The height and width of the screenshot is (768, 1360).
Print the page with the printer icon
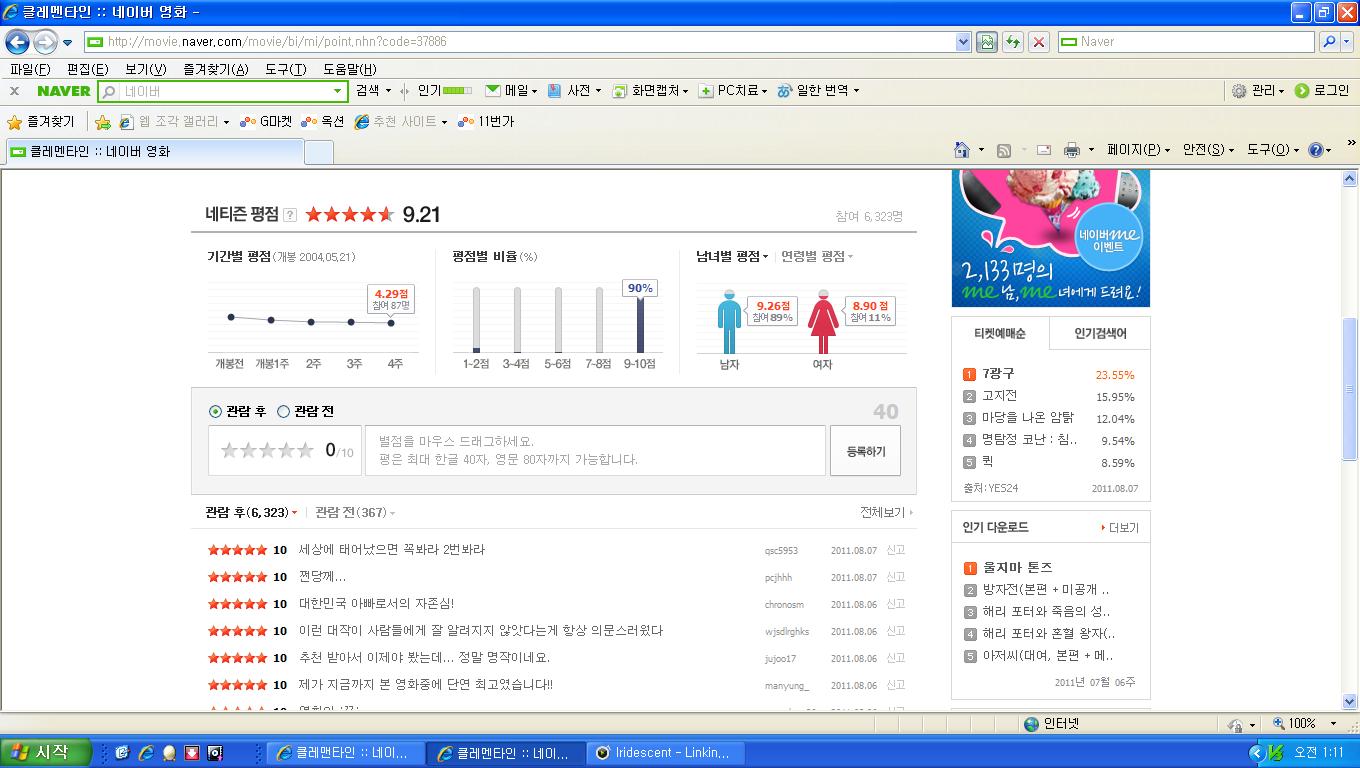pos(1072,150)
